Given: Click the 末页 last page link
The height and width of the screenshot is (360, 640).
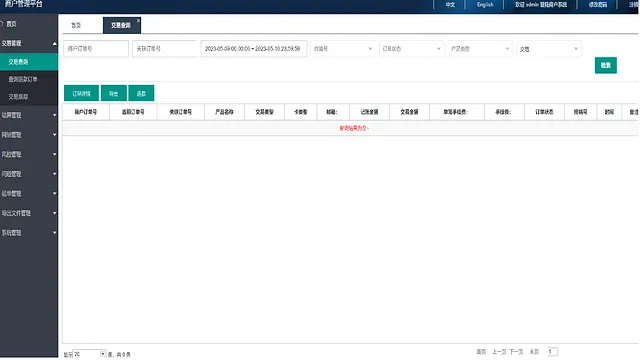Looking at the screenshot, I should coord(534,352).
